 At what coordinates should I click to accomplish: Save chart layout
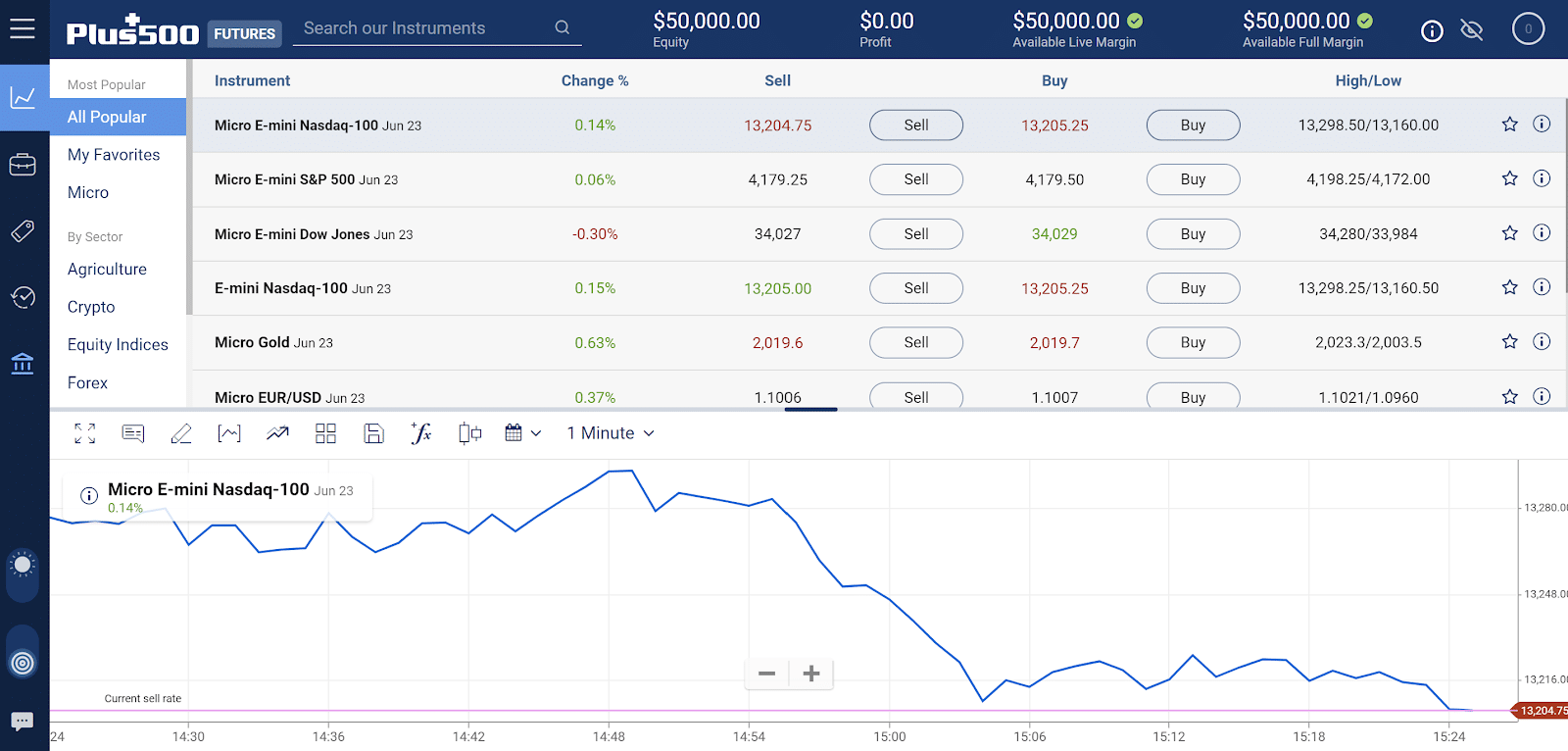[373, 433]
